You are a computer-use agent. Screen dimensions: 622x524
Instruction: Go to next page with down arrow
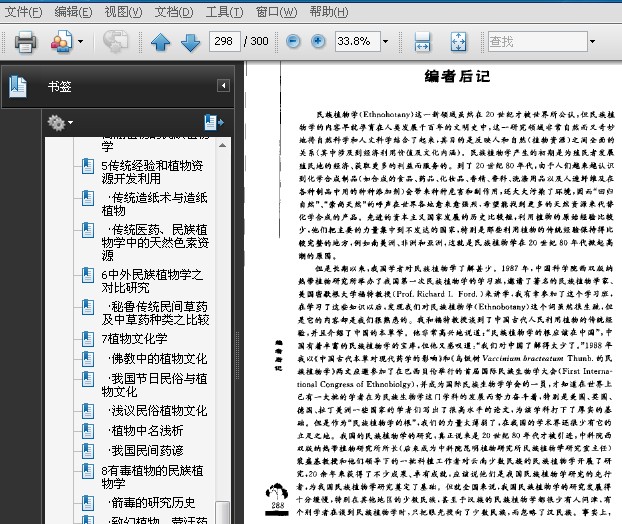click(x=190, y=42)
